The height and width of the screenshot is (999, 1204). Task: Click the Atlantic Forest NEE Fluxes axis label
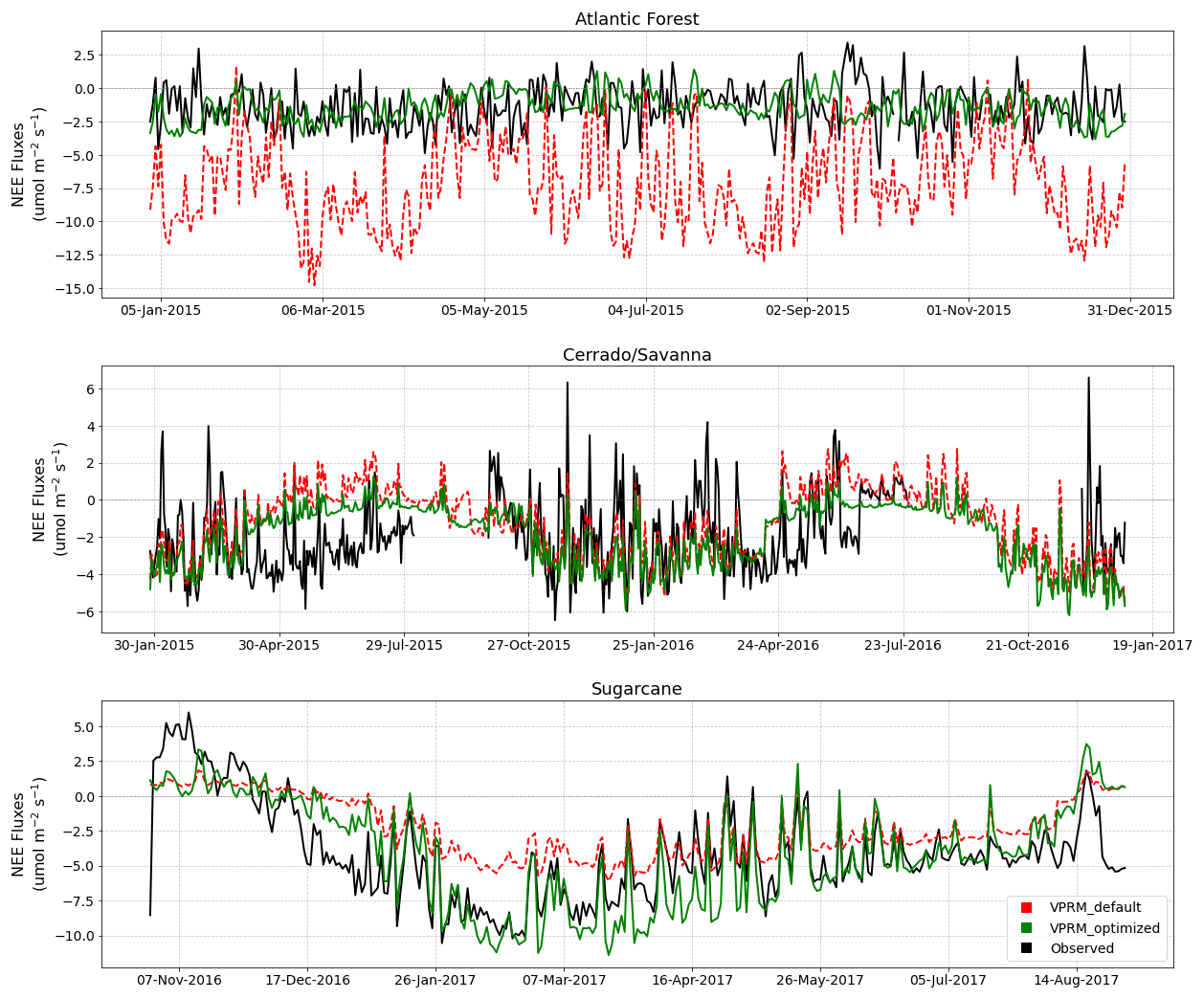tap(27, 165)
